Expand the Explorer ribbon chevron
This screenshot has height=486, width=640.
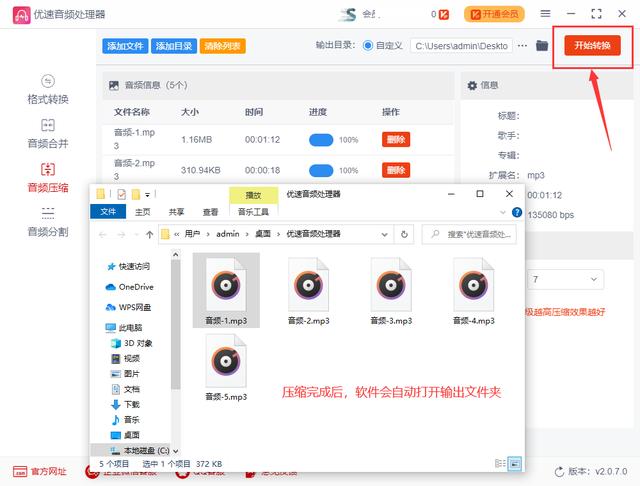pyautogui.click(x=502, y=212)
